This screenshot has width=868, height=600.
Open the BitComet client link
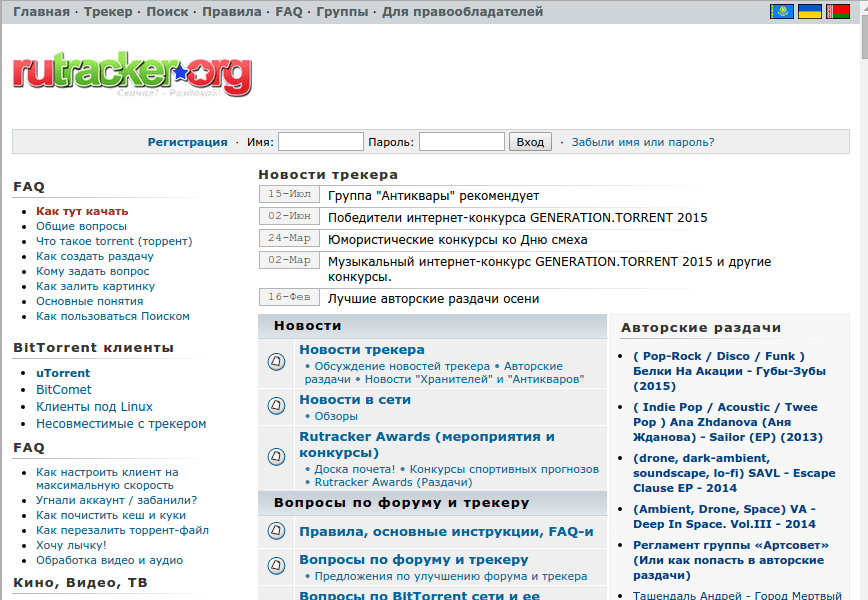pyautogui.click(x=64, y=390)
